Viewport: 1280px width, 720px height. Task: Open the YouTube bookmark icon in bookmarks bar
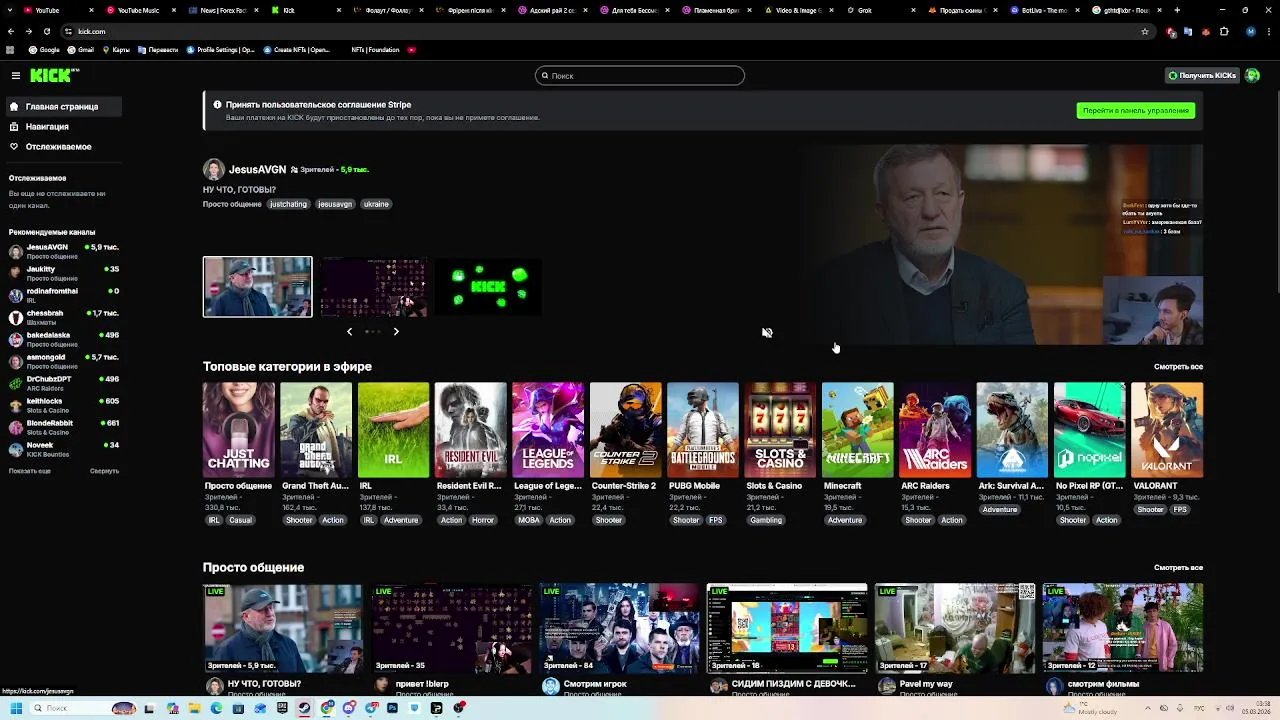(x=411, y=49)
